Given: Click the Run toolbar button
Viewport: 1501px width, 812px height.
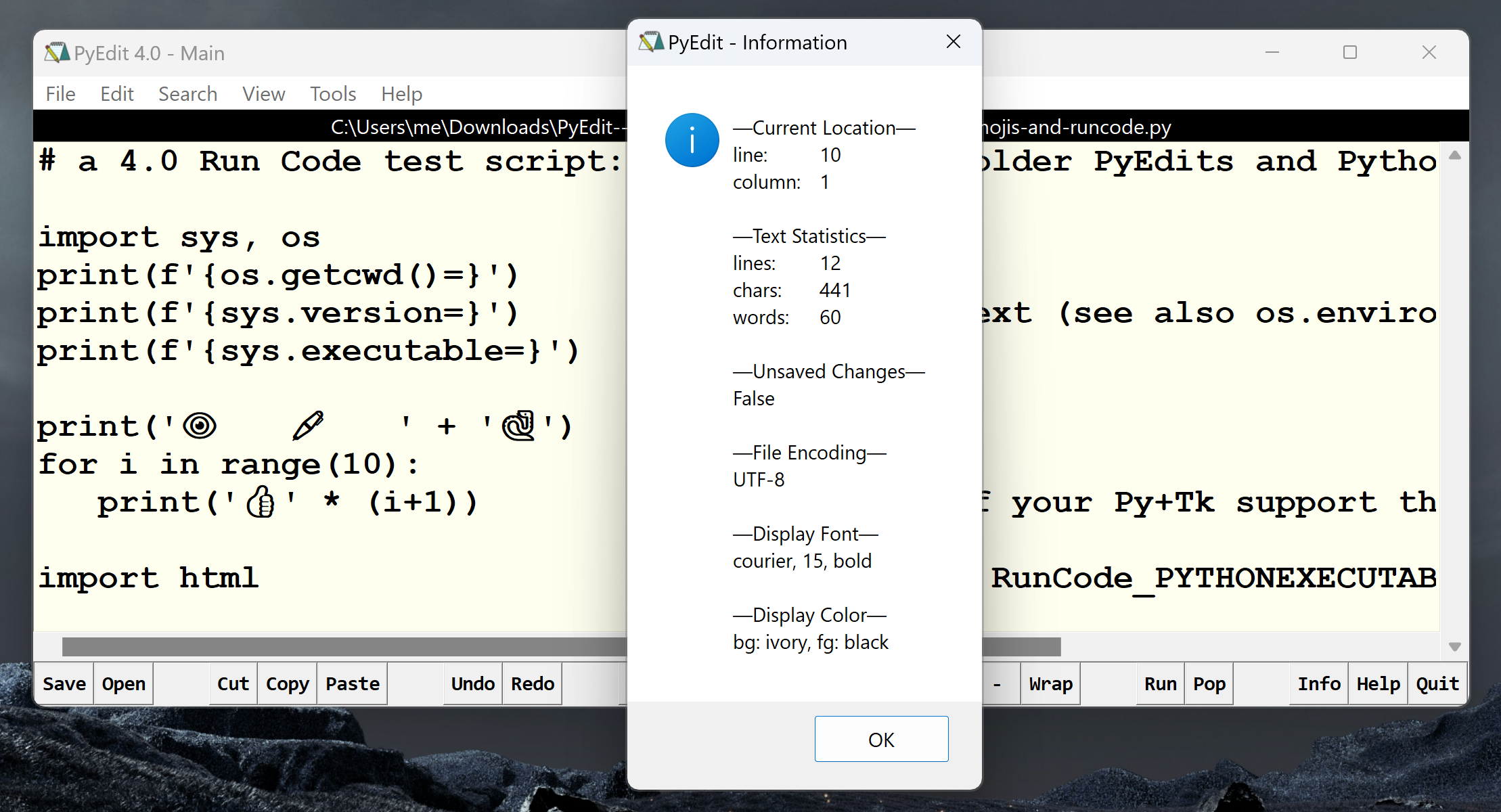Looking at the screenshot, I should coord(1161,683).
